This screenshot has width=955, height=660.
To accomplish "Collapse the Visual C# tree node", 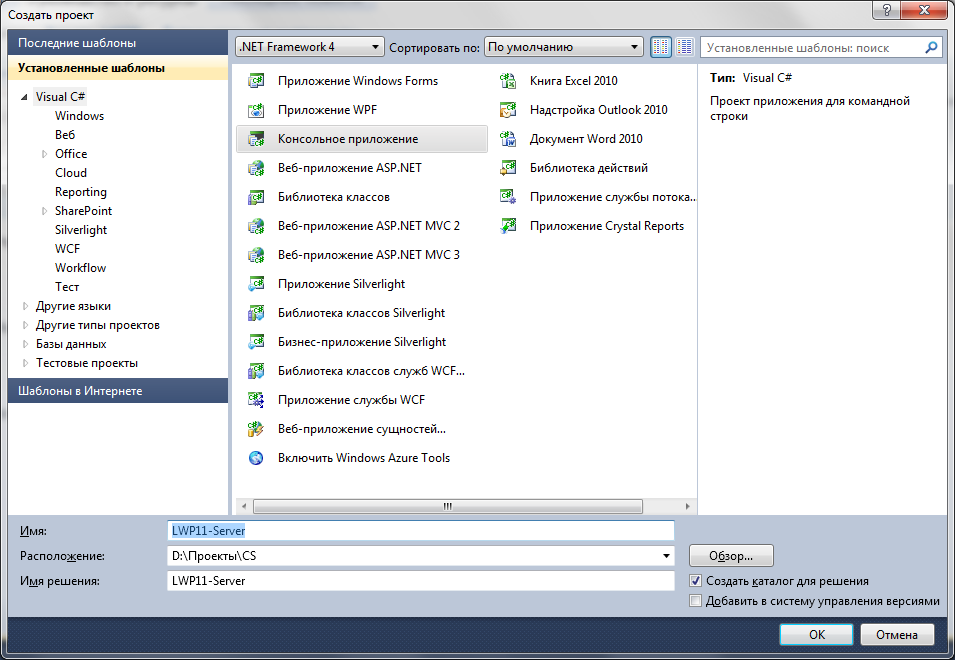I will point(24,97).
